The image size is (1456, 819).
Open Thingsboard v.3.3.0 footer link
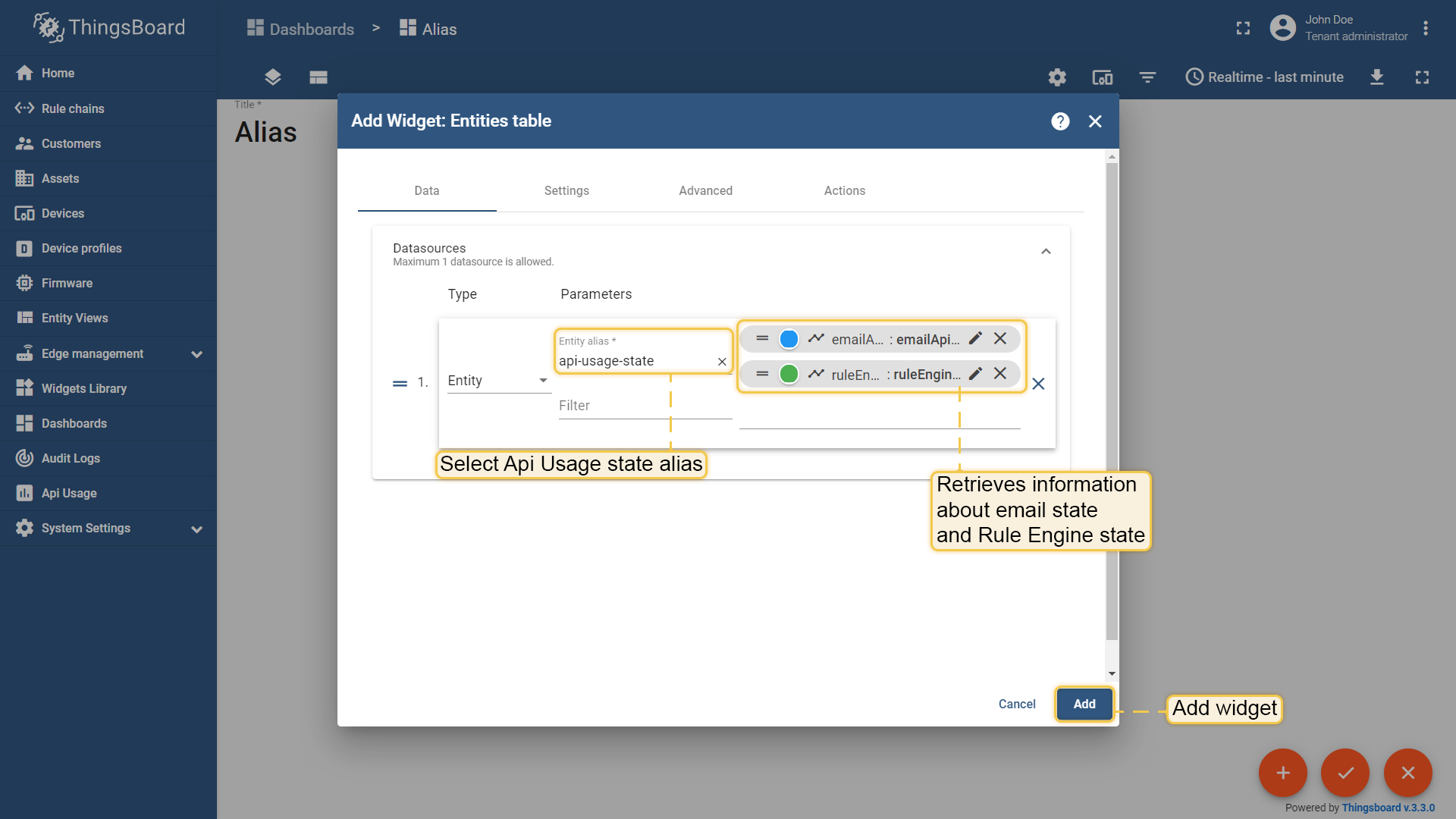tap(1388, 808)
